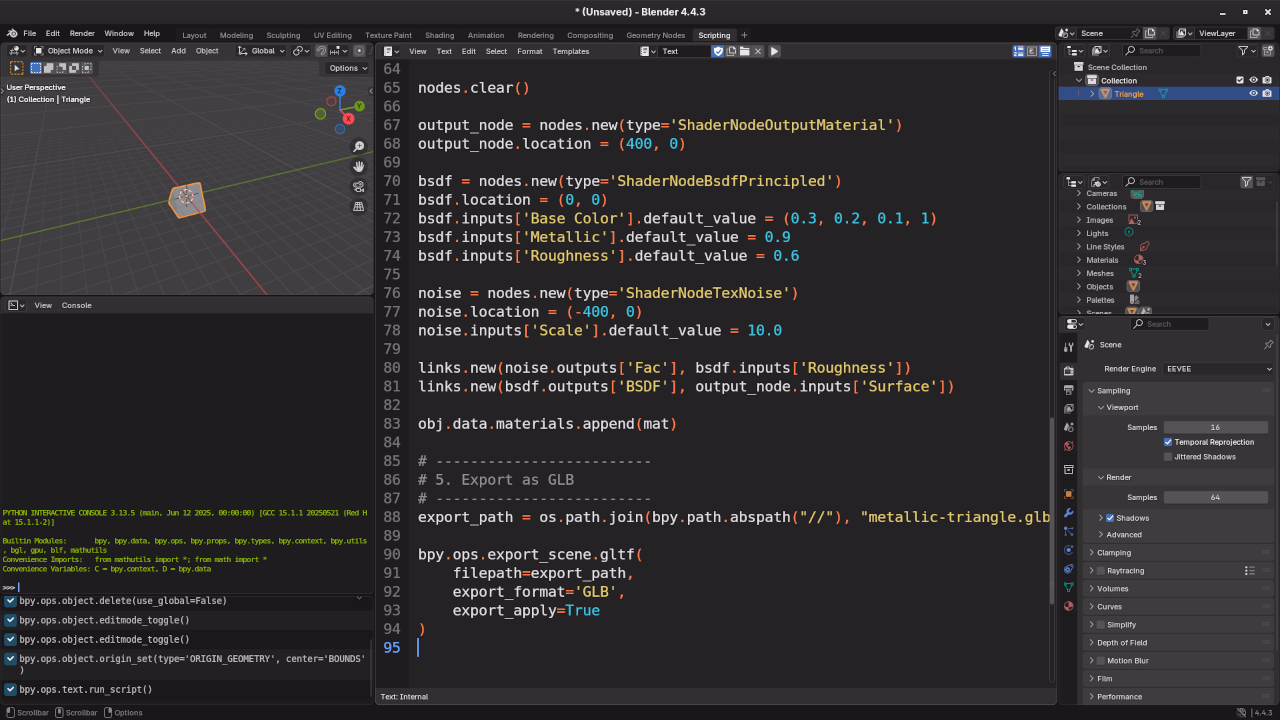Open the Object Mode dropdown

click(x=69, y=51)
